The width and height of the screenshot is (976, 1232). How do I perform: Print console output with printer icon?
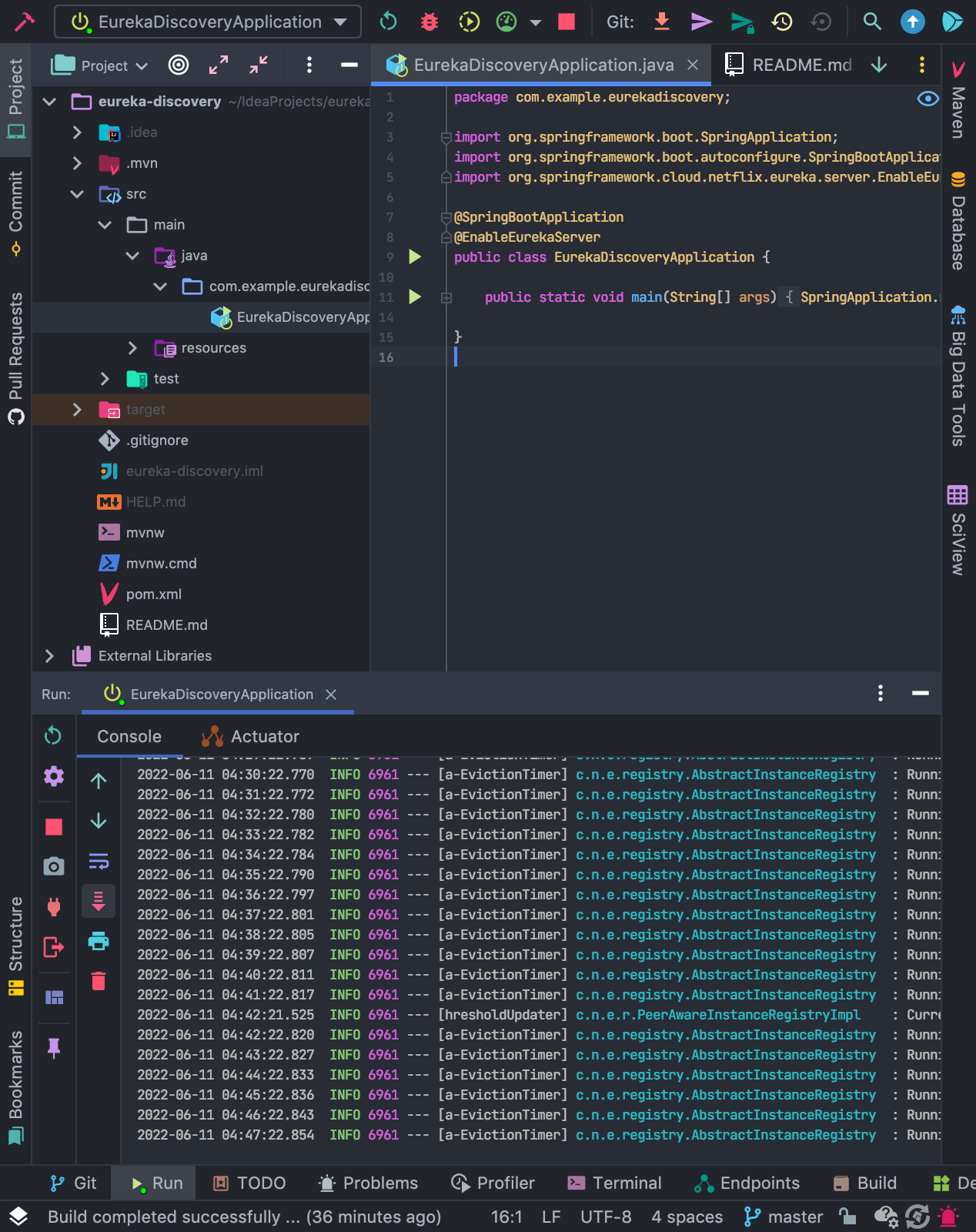pyautogui.click(x=99, y=941)
